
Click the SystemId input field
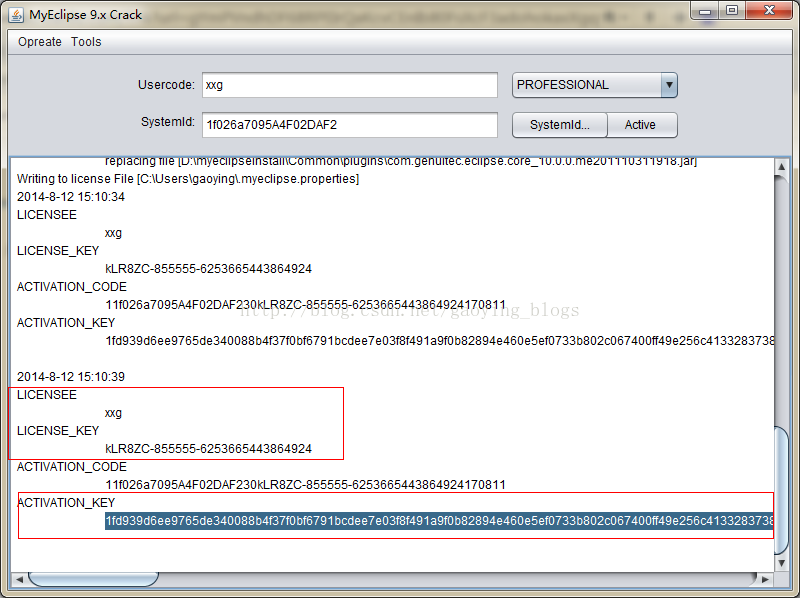[349, 125]
